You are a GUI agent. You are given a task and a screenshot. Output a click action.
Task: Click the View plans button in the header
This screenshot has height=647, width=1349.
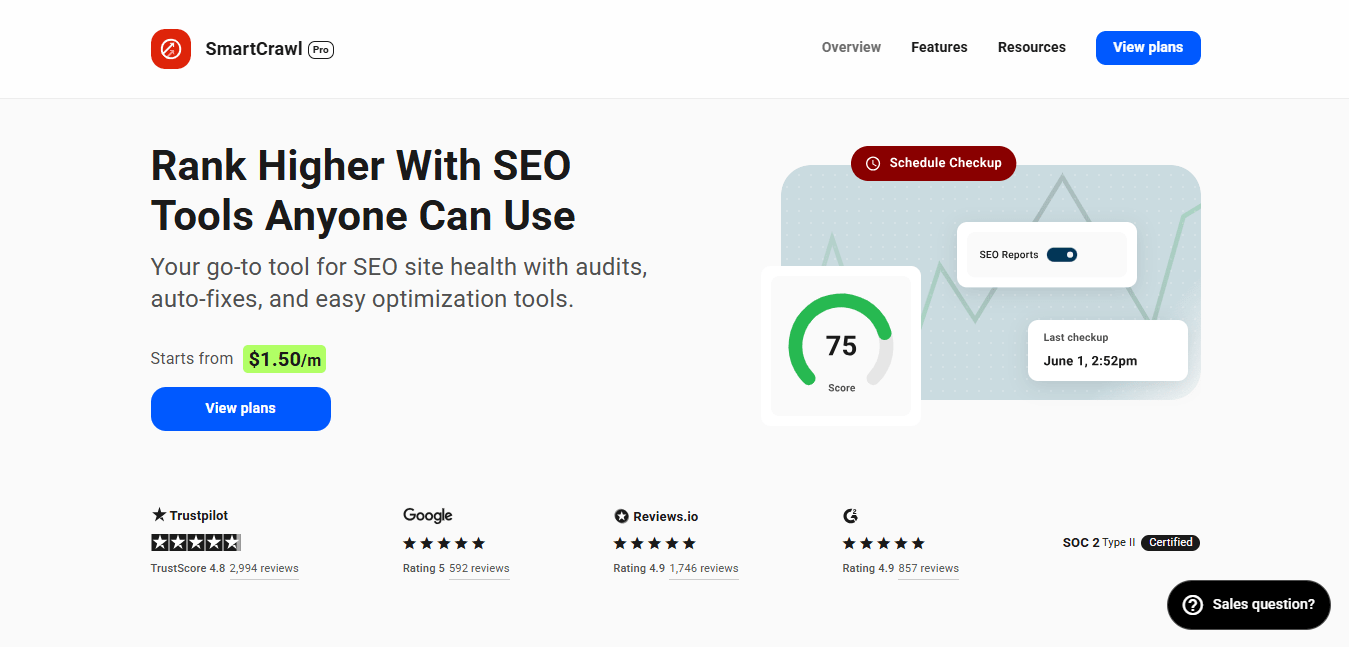1148,47
